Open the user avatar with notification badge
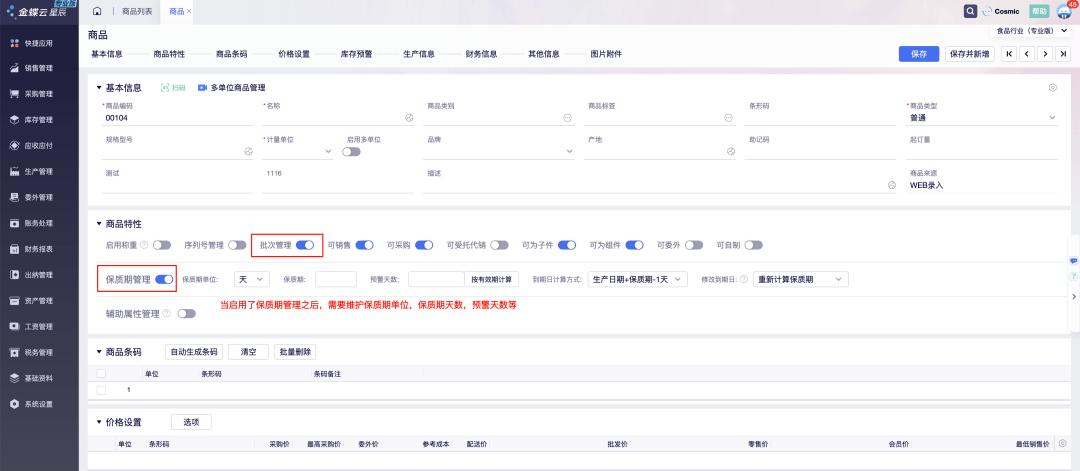Image resolution: width=1080 pixels, height=471 pixels. point(1063,12)
